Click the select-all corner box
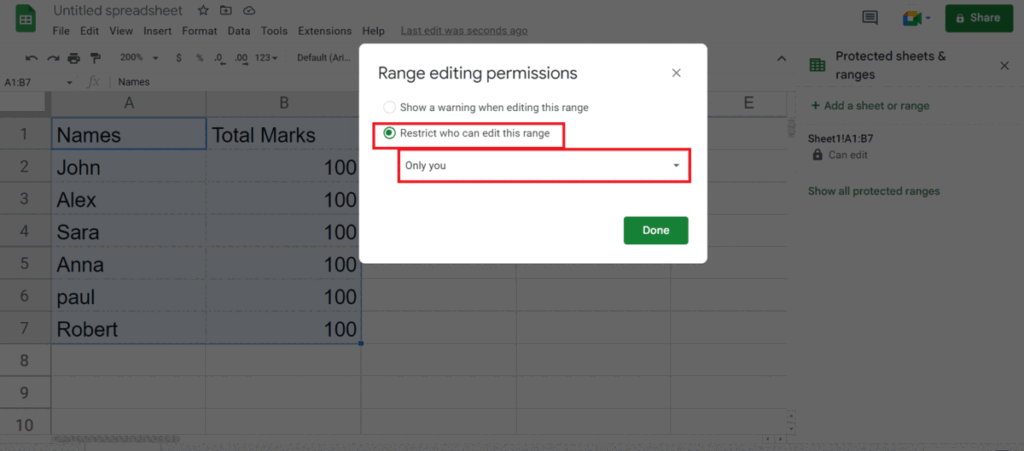The height and width of the screenshot is (451, 1024). tap(25, 102)
